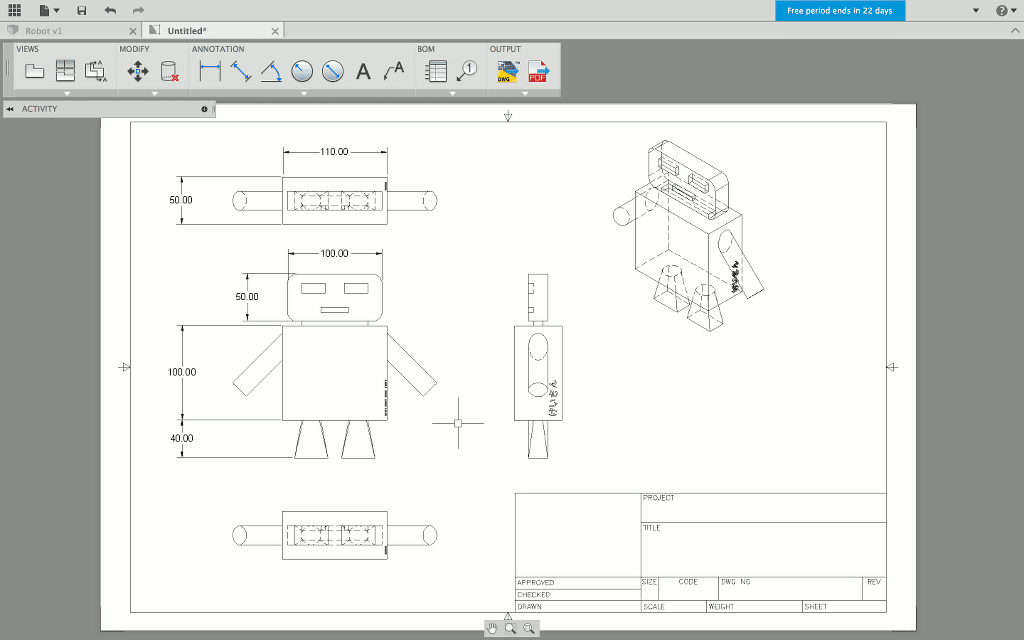Insert a parts list Table
This screenshot has width=1024, height=640.
pos(436,71)
